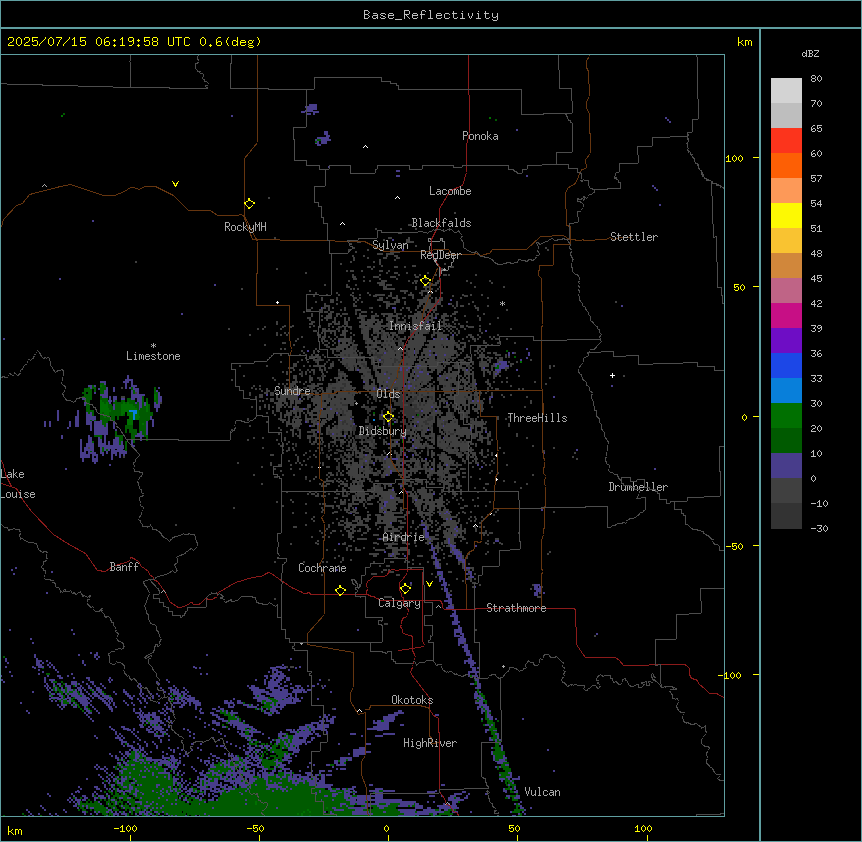Click the Innisfail city label
Viewport: 862px width, 842px height.
tap(415, 326)
